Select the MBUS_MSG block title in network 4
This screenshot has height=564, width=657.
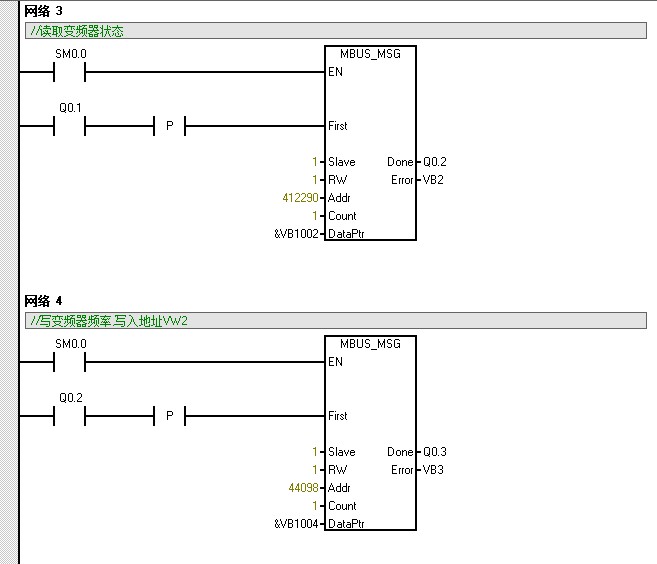point(370,344)
